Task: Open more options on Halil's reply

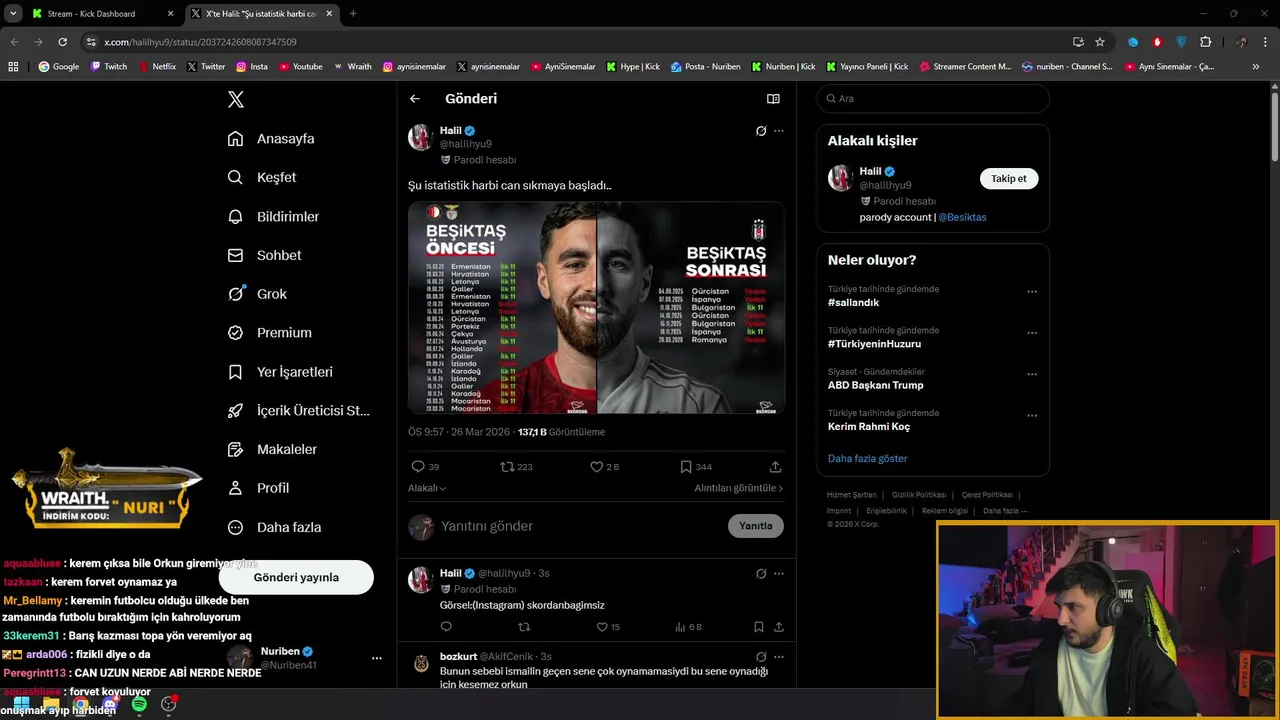Action: pos(779,574)
